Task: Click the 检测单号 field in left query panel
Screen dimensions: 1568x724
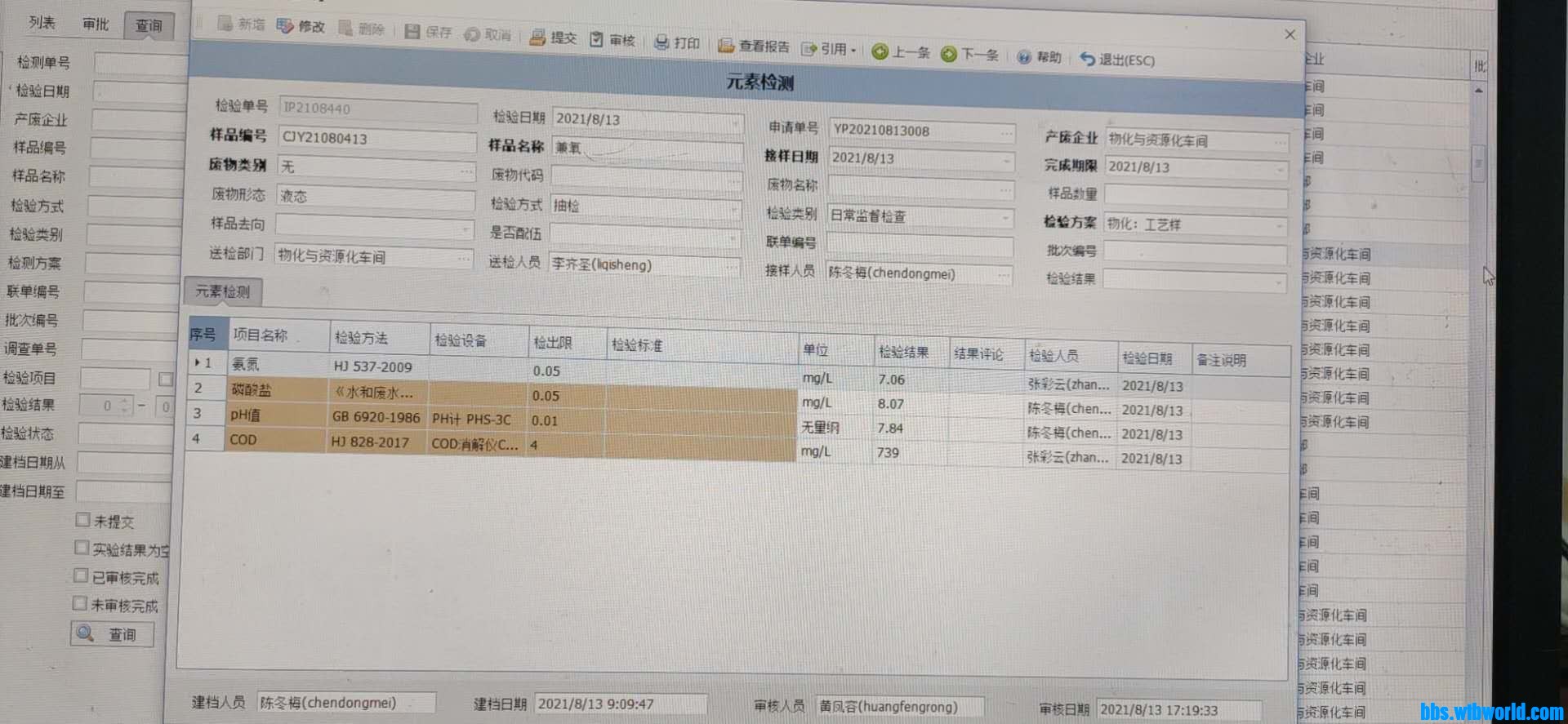Action: pos(140,63)
